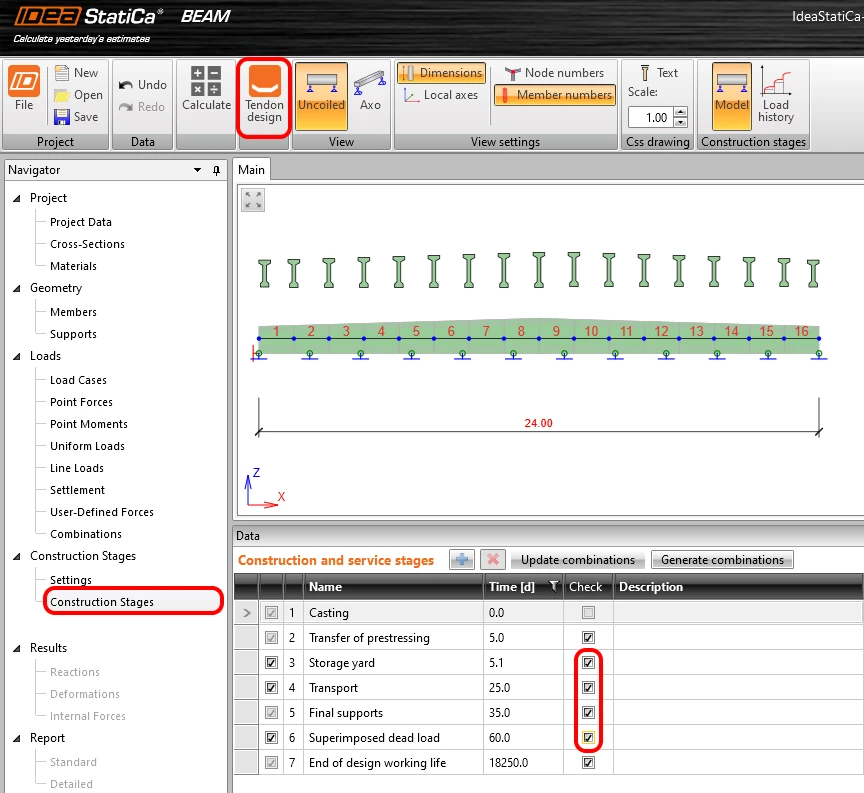
Task: Collapse the Loads tree node
Action: [x=17, y=357]
